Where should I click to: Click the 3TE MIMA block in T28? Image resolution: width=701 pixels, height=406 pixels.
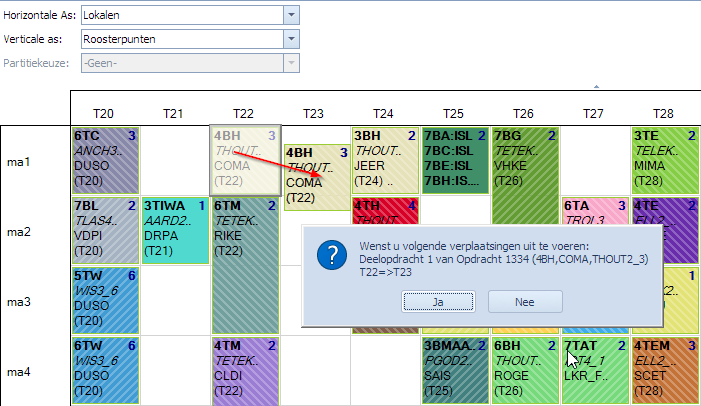(x=665, y=161)
